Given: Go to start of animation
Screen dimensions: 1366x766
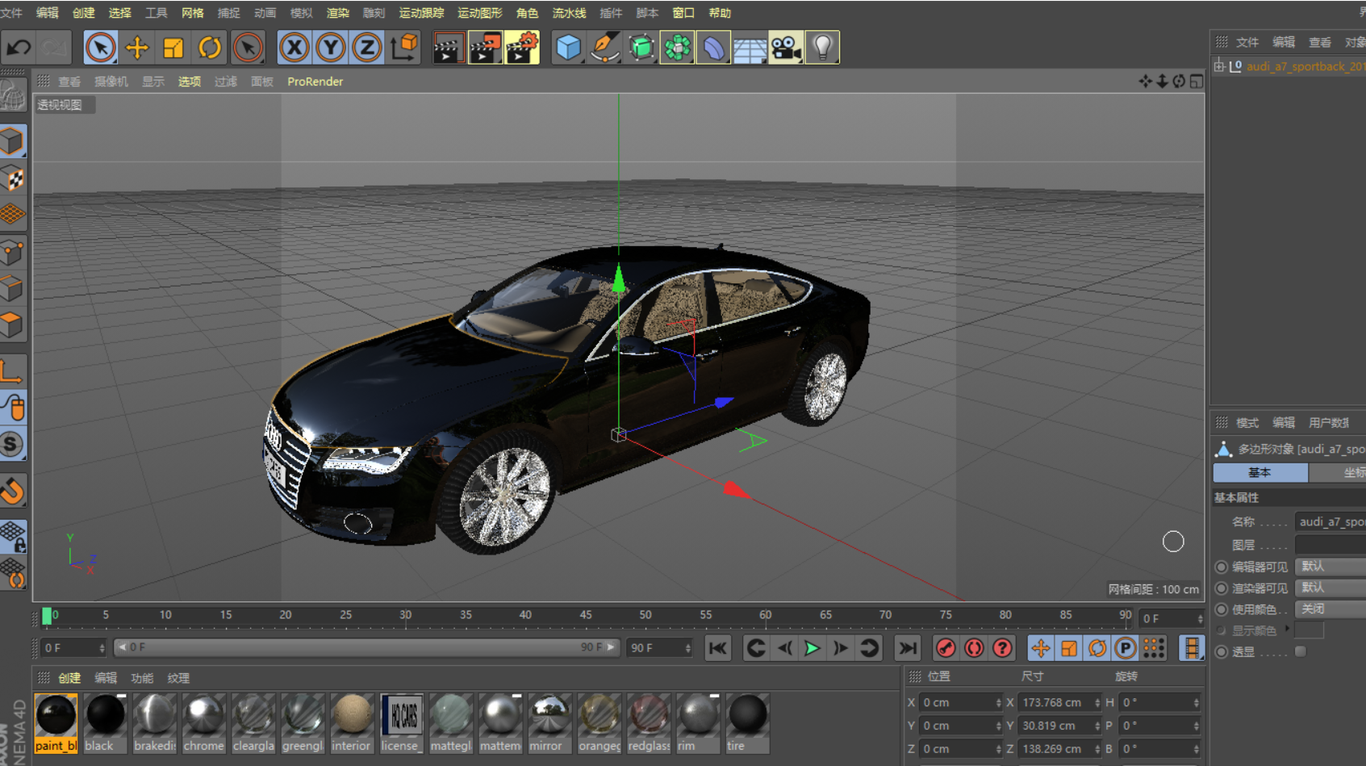Looking at the screenshot, I should [x=718, y=648].
